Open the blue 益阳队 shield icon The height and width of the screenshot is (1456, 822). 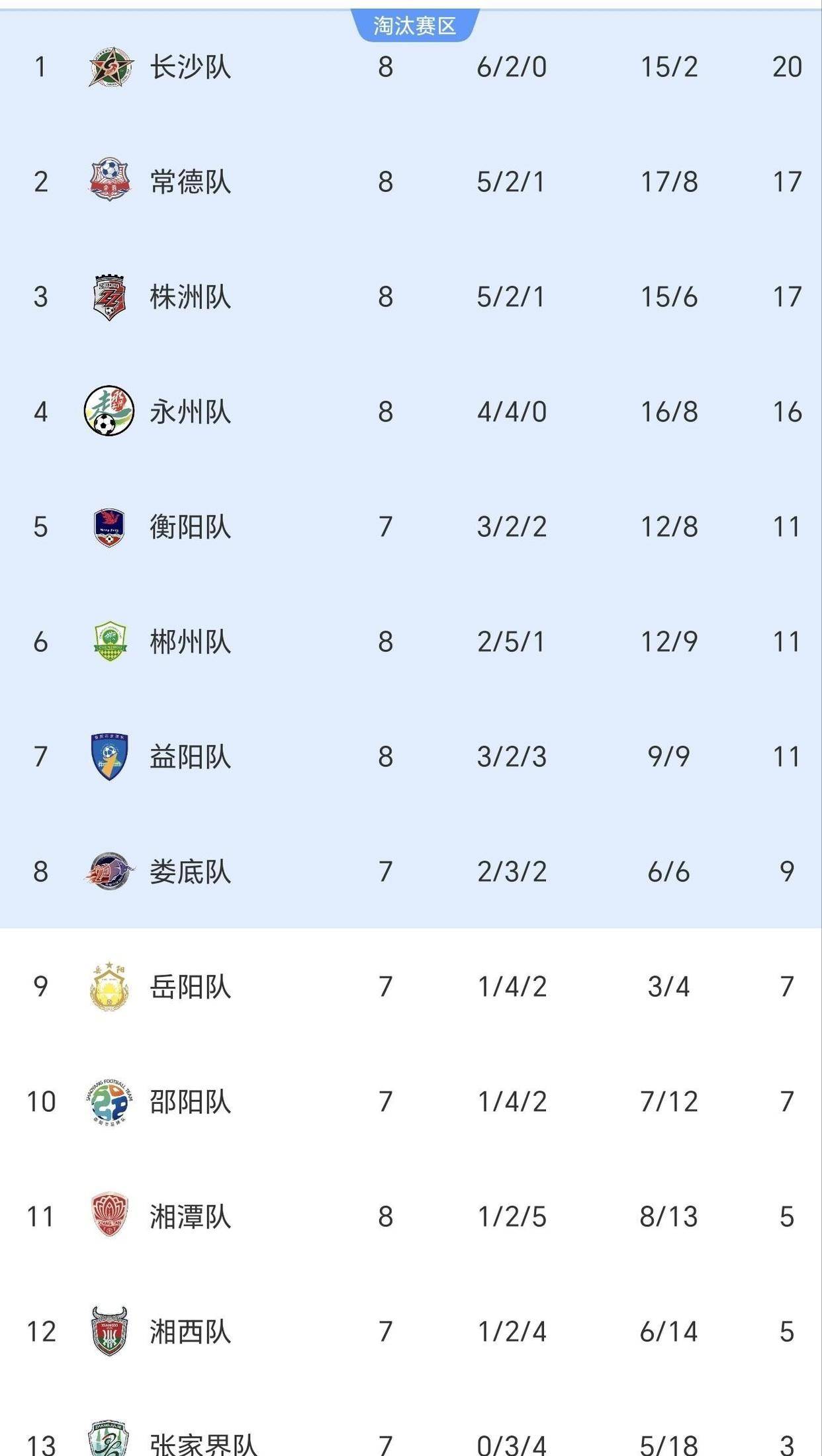click(x=109, y=756)
